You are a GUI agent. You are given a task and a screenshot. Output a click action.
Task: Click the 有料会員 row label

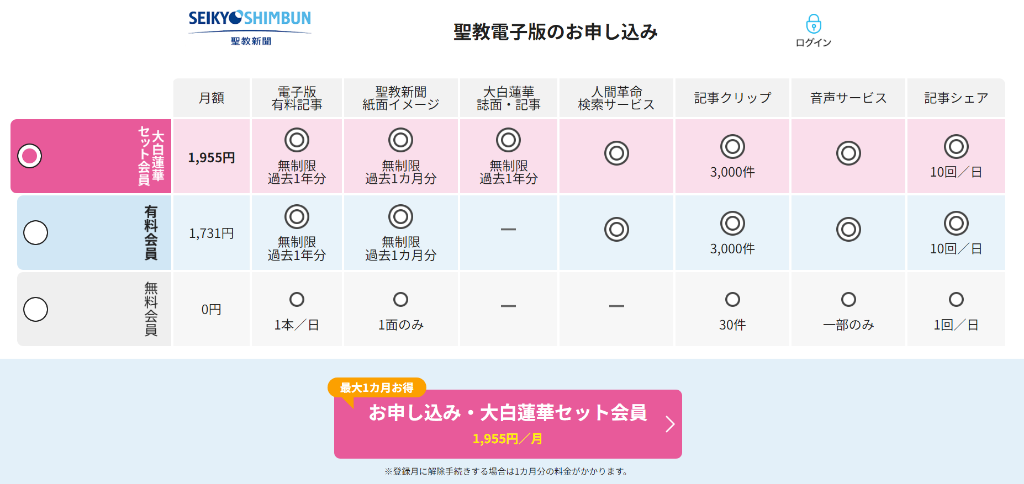(x=151, y=233)
